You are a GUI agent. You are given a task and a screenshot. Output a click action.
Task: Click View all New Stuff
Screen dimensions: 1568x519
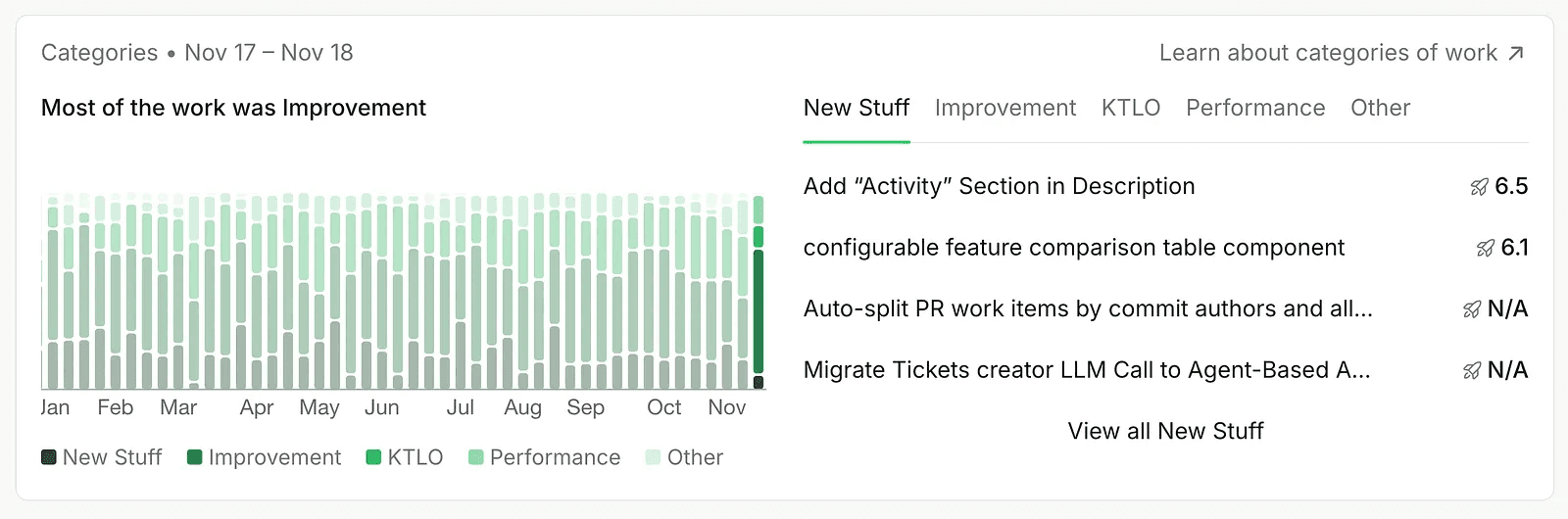pos(1166,431)
